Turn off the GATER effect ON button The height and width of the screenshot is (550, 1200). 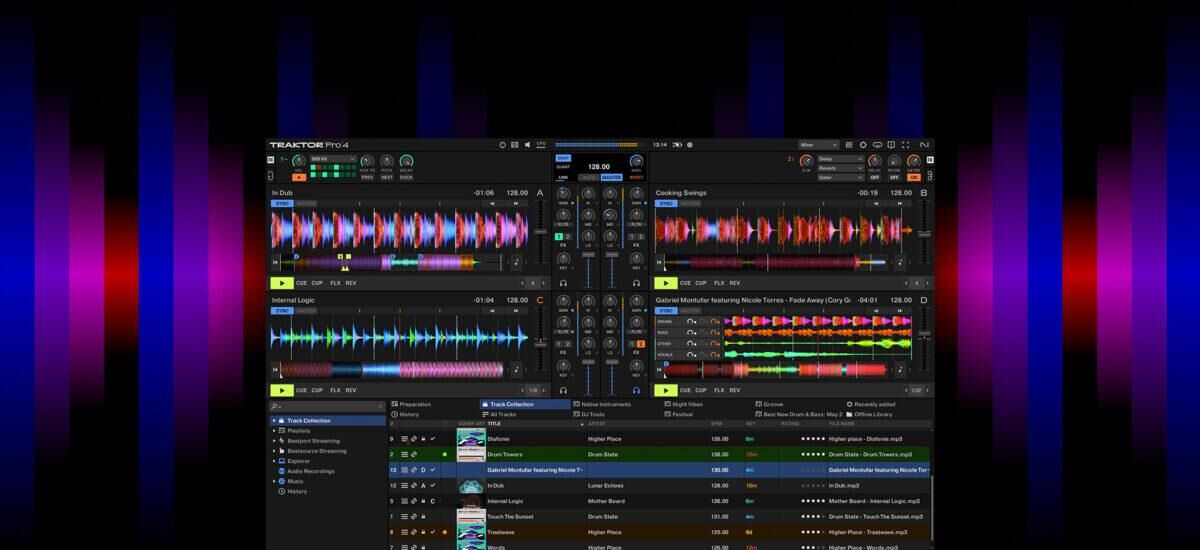click(913, 177)
